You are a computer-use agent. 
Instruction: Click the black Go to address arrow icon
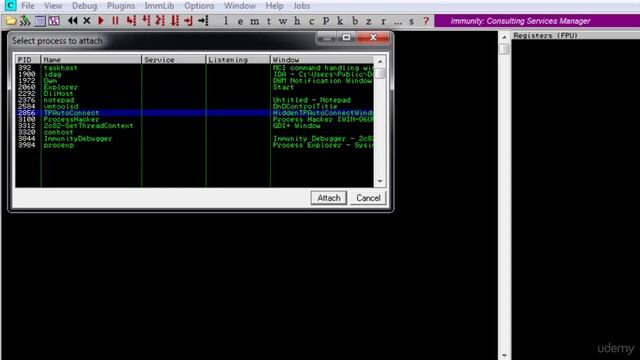203,21
